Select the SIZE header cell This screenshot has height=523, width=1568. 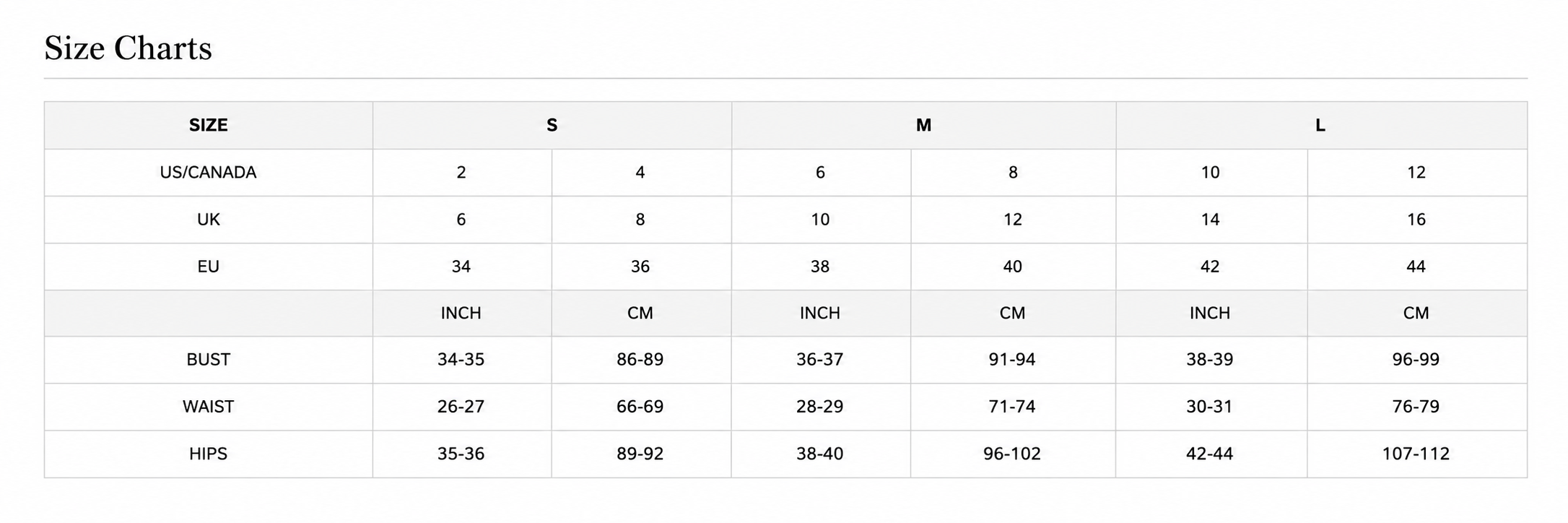(x=209, y=125)
